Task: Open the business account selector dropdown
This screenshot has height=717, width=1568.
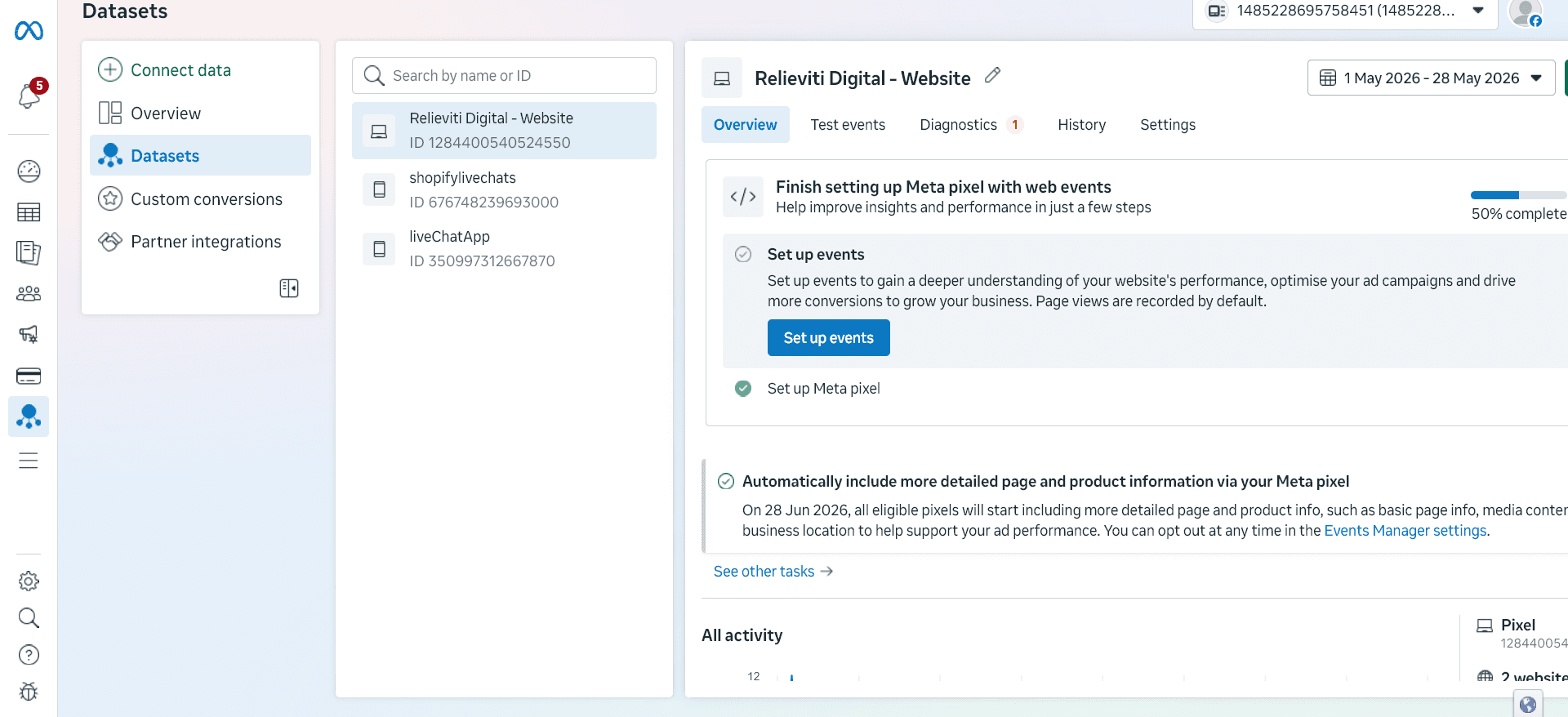Action: pyautogui.click(x=1345, y=11)
